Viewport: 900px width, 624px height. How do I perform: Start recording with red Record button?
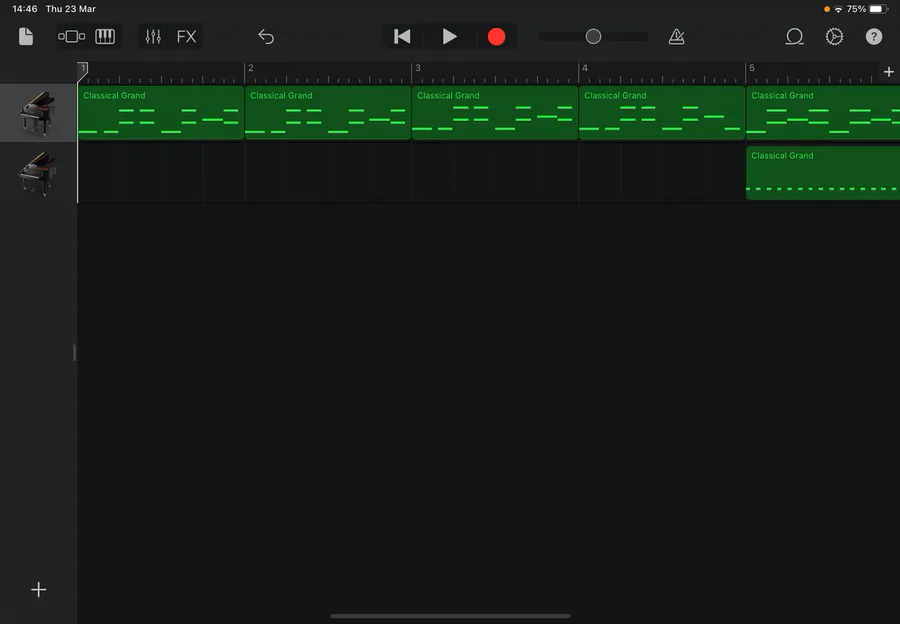(496, 37)
